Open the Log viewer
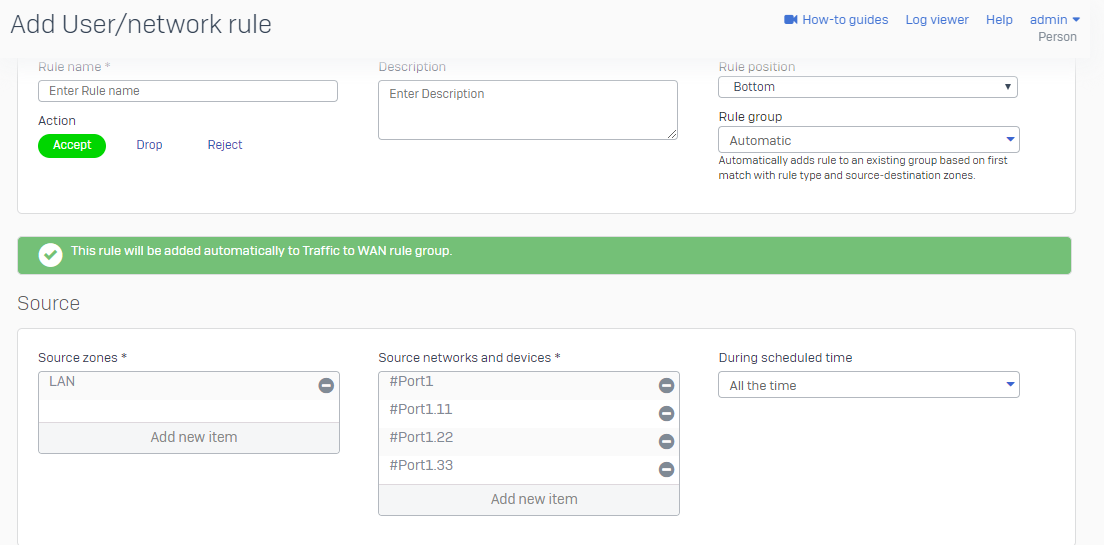This screenshot has width=1104, height=545. click(937, 20)
